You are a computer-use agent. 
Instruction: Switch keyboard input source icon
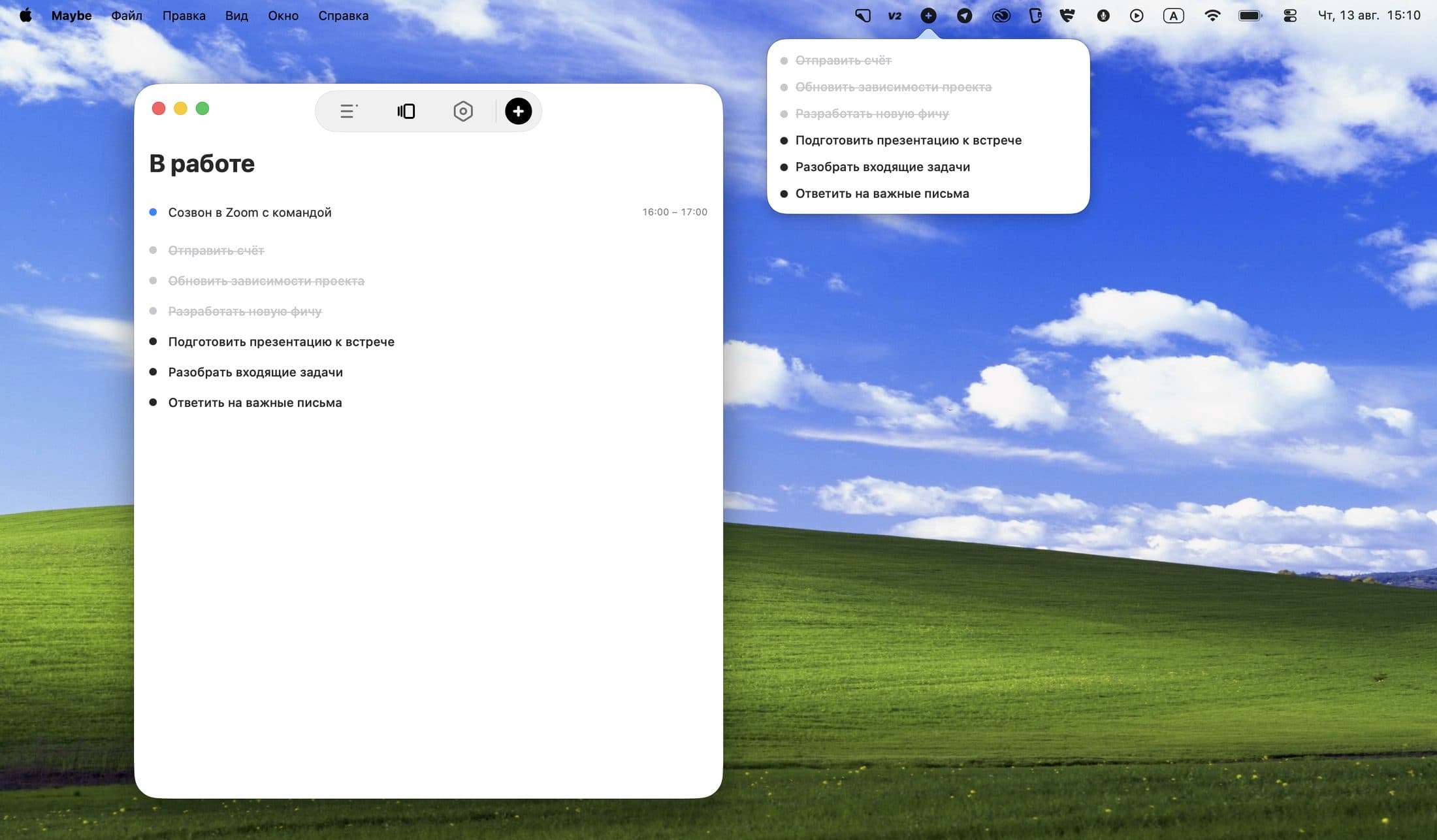tap(1173, 16)
